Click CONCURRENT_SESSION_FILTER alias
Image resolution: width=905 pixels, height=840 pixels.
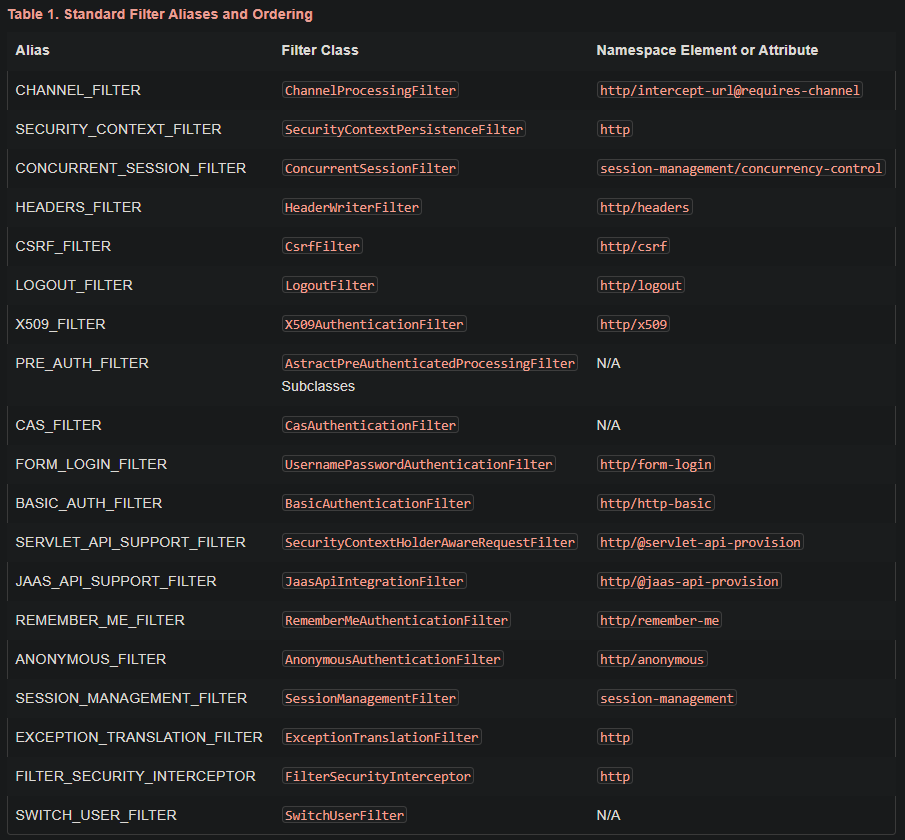point(130,168)
